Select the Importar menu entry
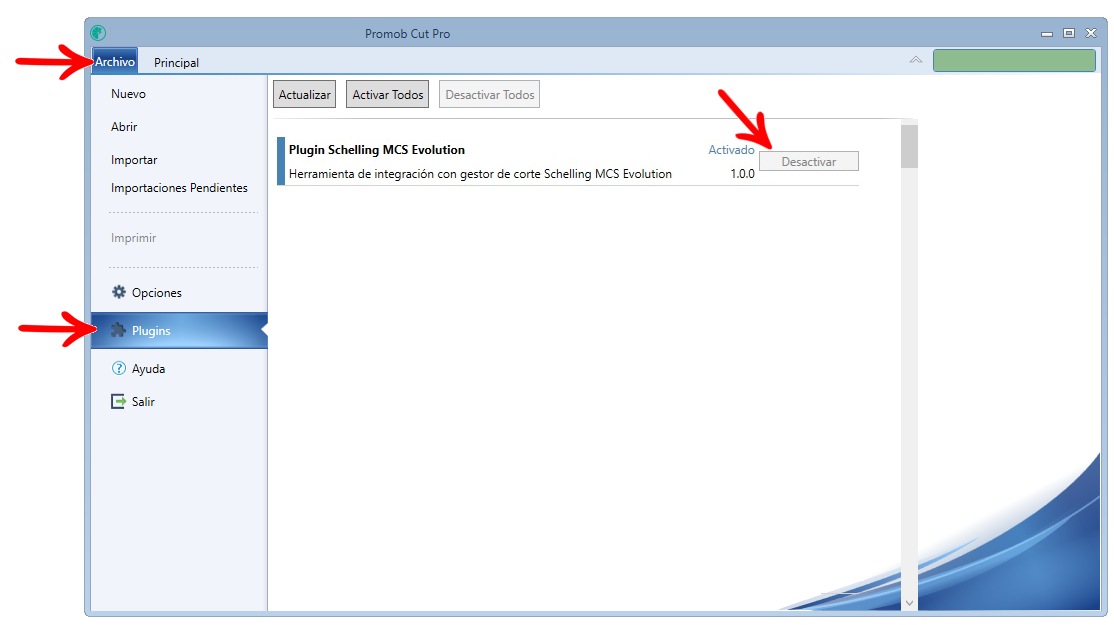The height and width of the screenshot is (625, 1114). tap(134, 160)
